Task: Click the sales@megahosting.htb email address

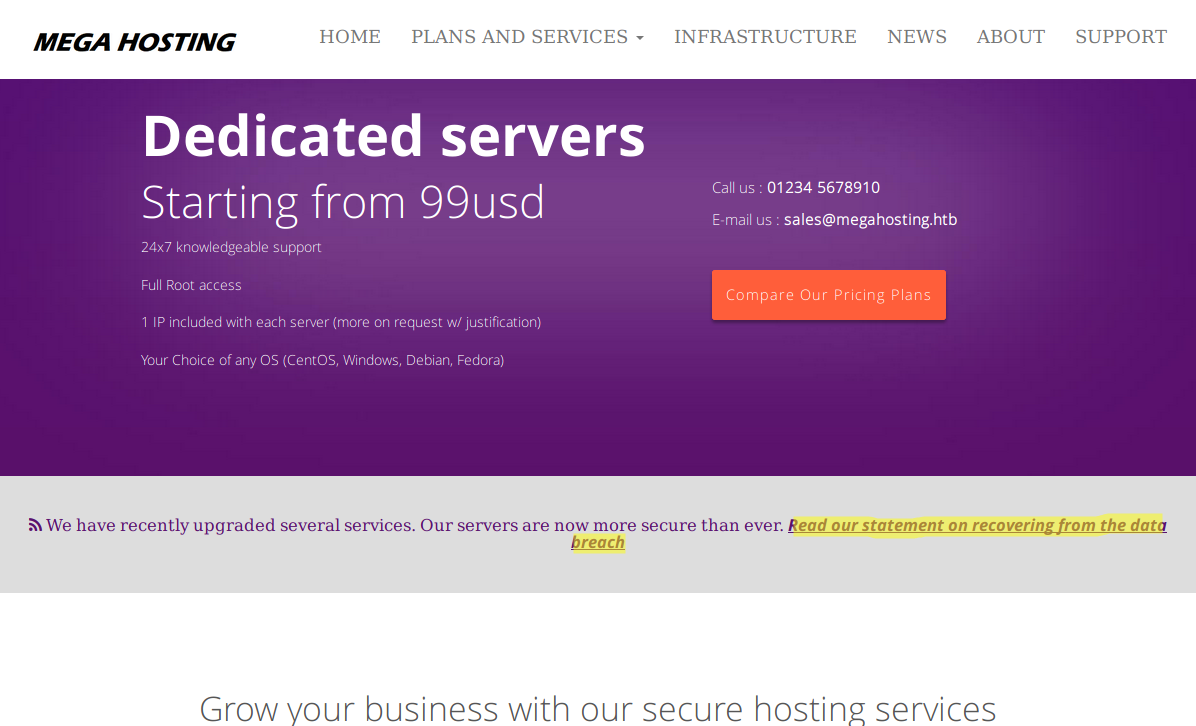Action: 870,220
